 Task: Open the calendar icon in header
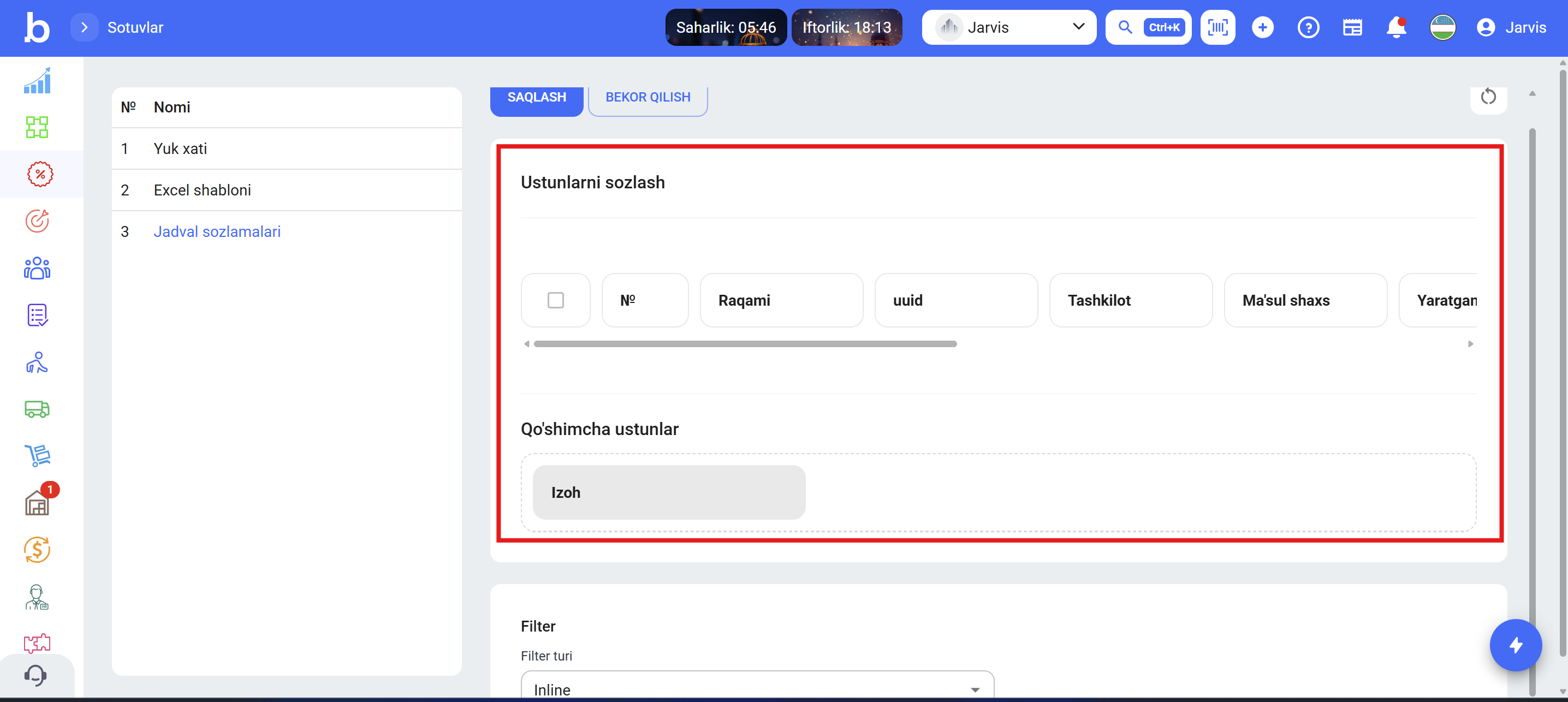click(1352, 27)
